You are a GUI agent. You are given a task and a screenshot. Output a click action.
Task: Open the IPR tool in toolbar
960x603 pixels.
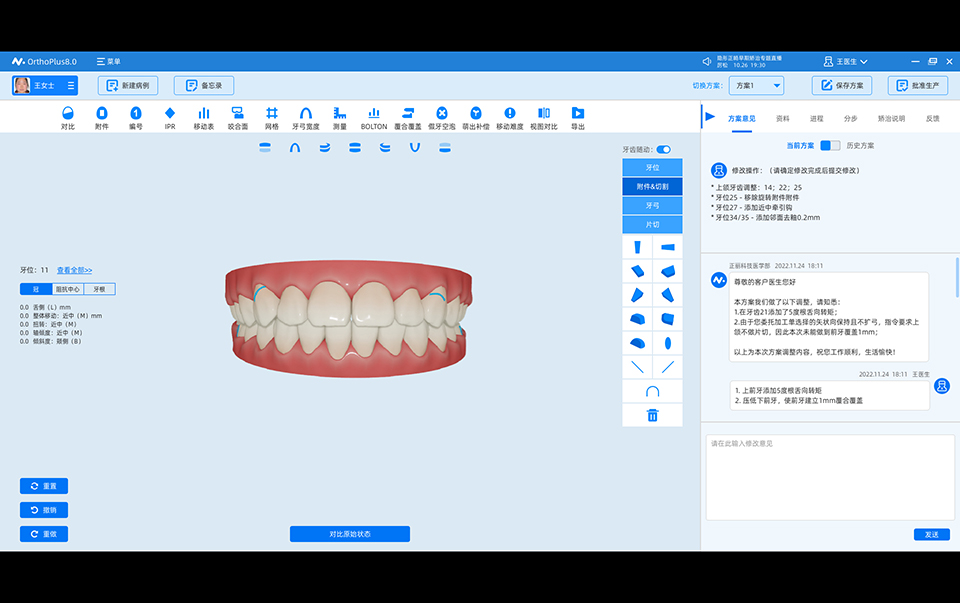[170, 118]
